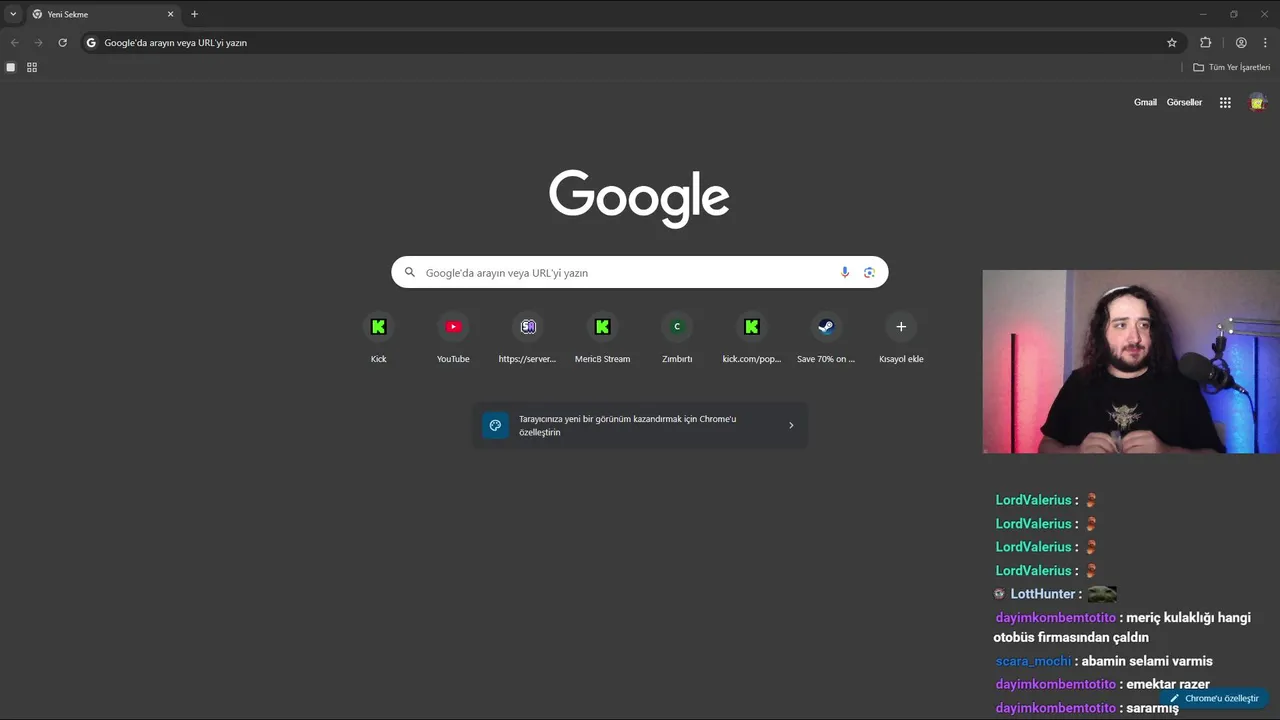1280x720 pixels.
Task: Click the magnifier icon in the search box
Action: pyautogui.click(x=409, y=273)
